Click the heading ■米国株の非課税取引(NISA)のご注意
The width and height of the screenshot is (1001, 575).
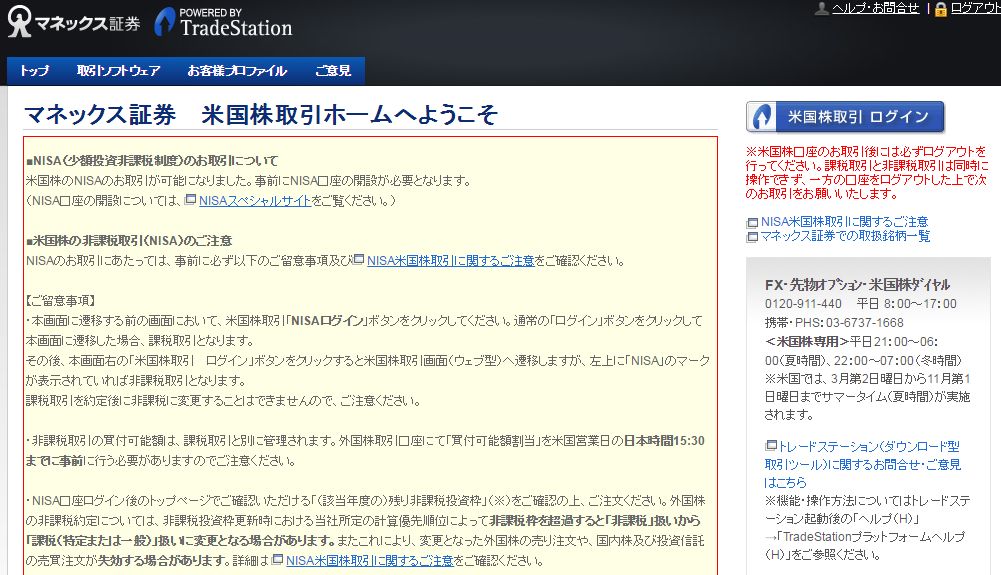point(129,241)
